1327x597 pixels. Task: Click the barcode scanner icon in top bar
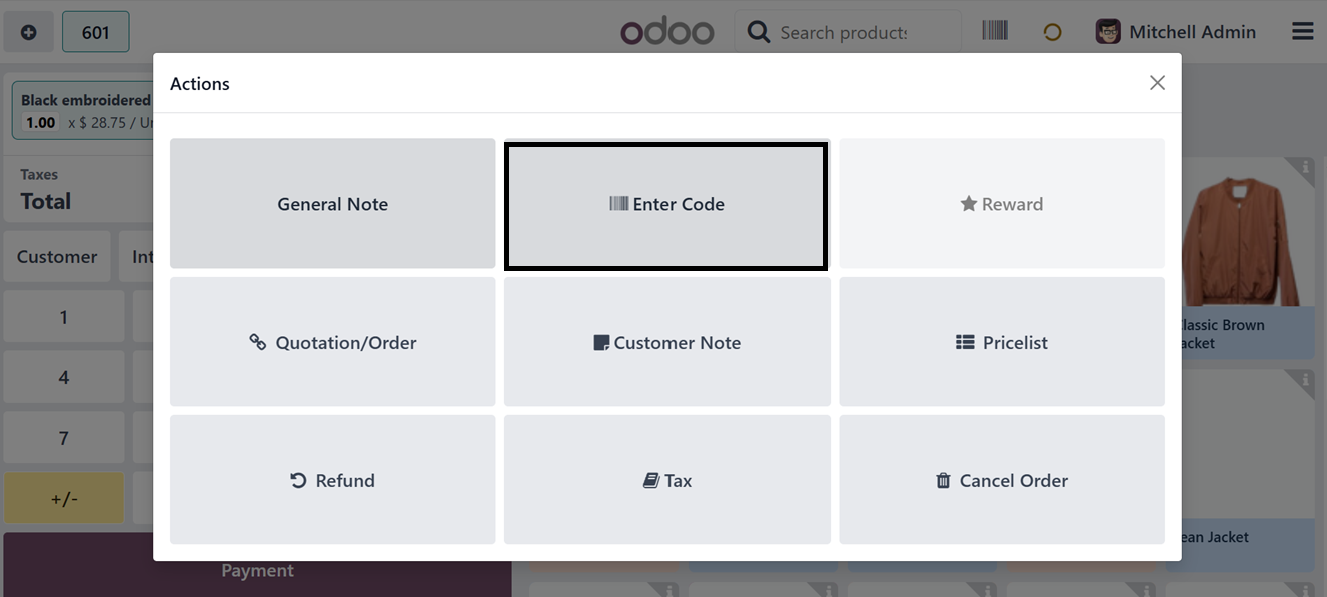(x=994, y=31)
